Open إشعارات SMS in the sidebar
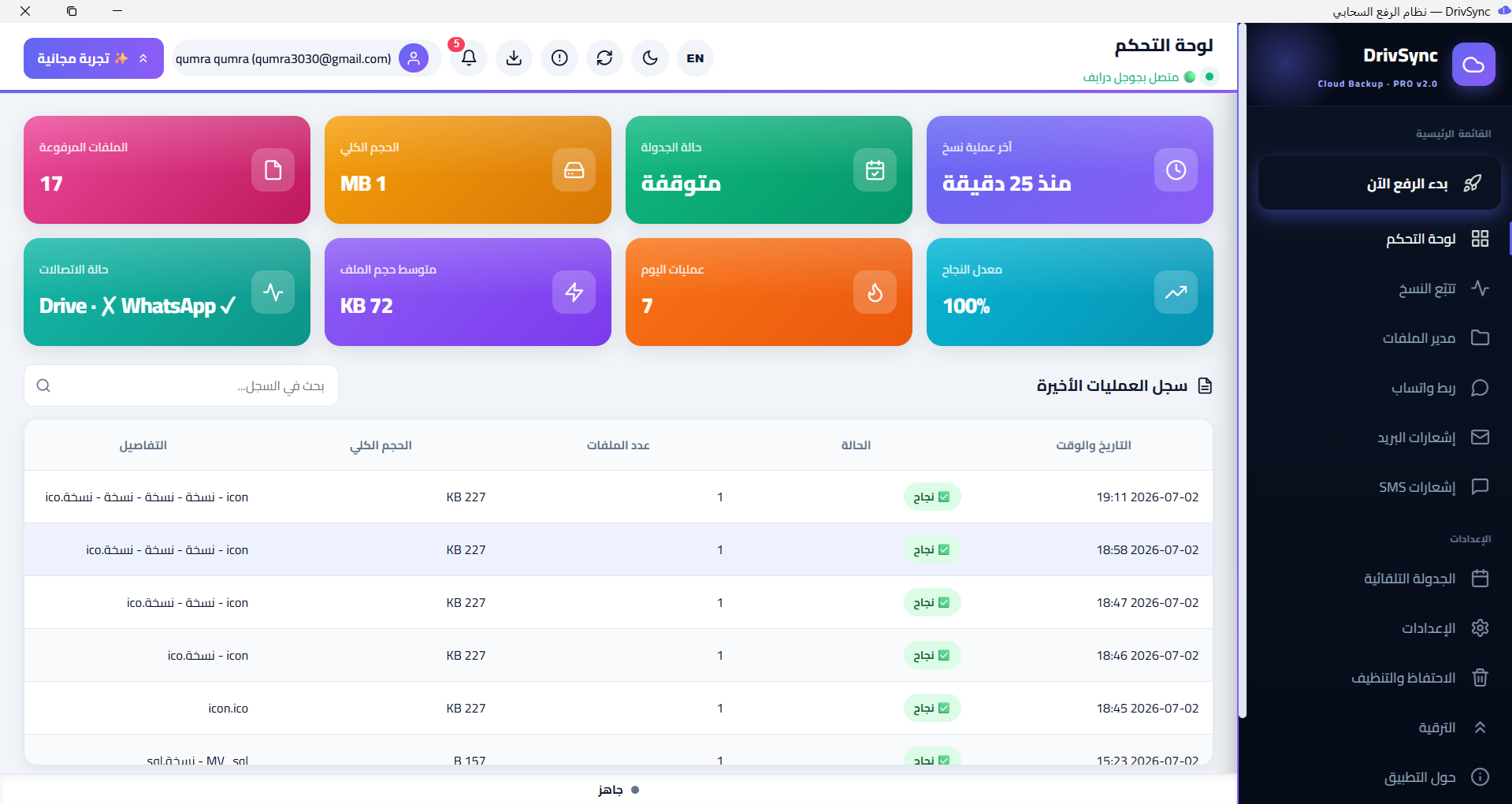 [x=1379, y=487]
